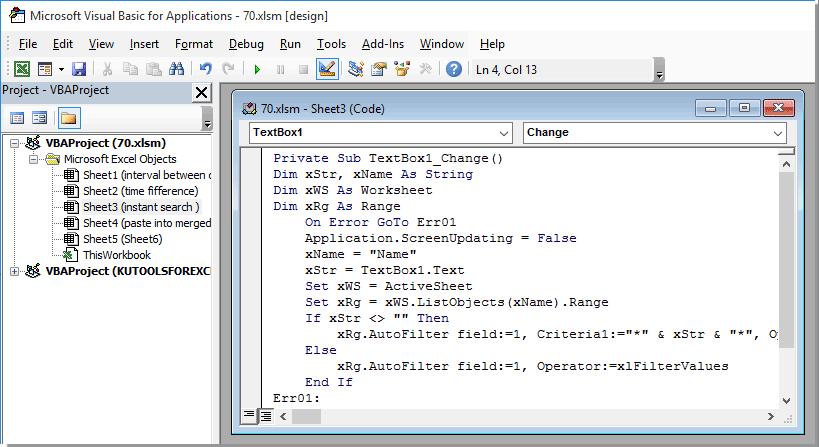Undo the last action
The height and width of the screenshot is (447, 819).
[x=206, y=69]
